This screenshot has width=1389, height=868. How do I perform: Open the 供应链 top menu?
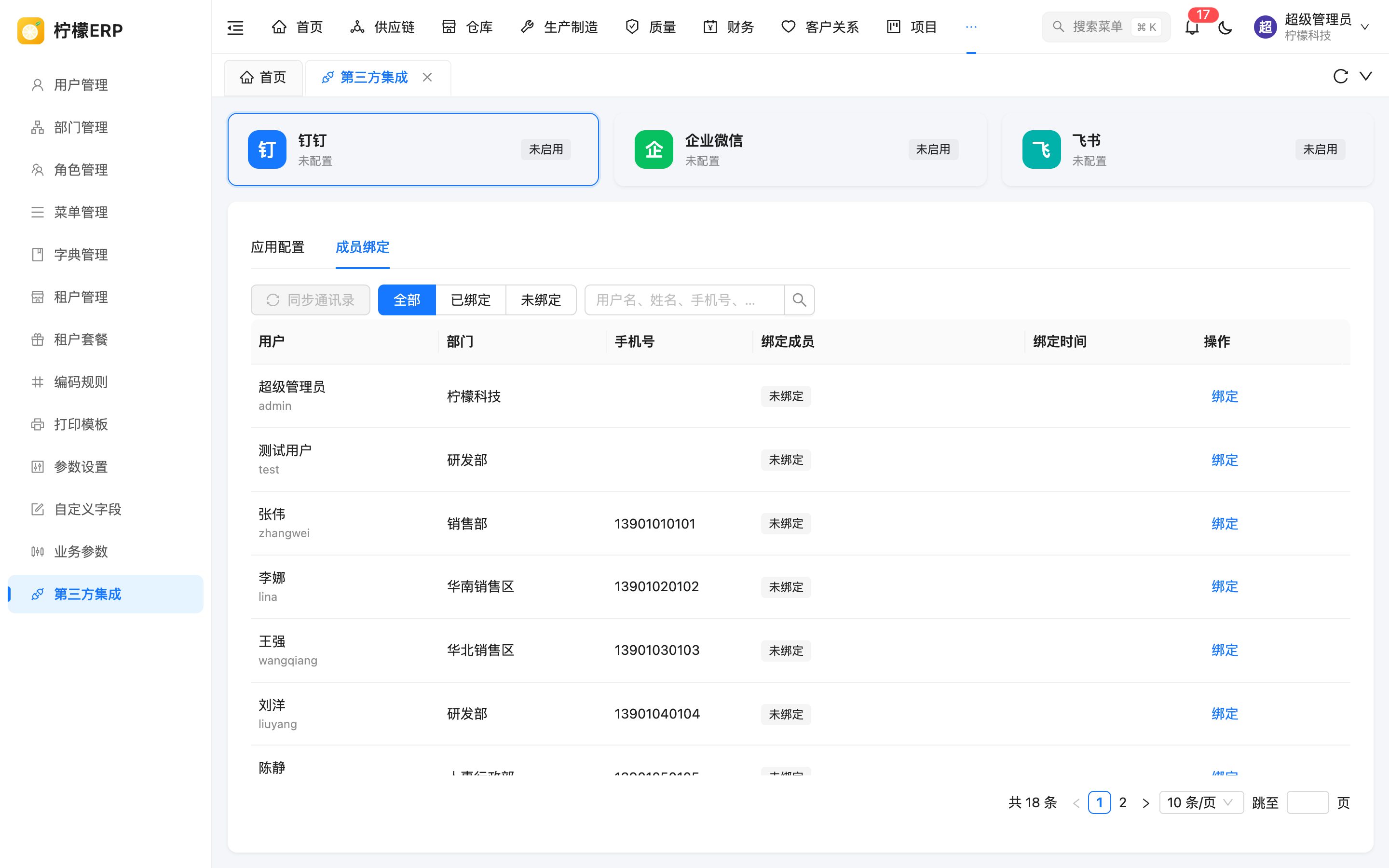(382, 27)
